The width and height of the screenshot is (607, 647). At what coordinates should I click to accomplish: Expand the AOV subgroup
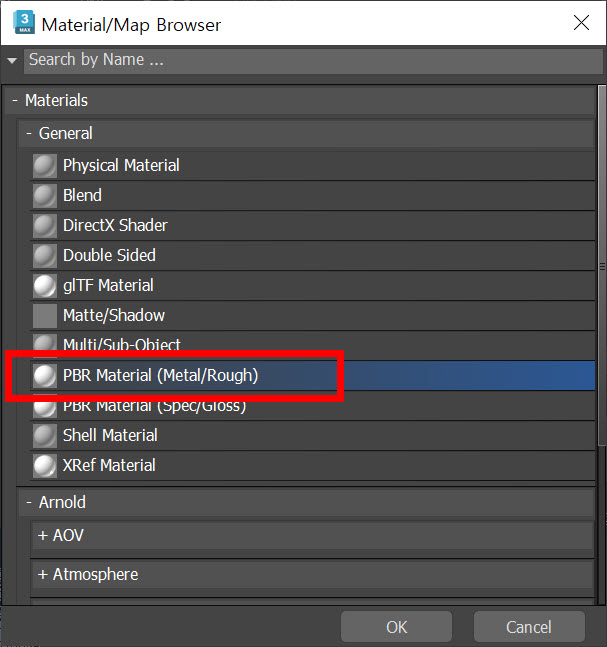(312, 536)
